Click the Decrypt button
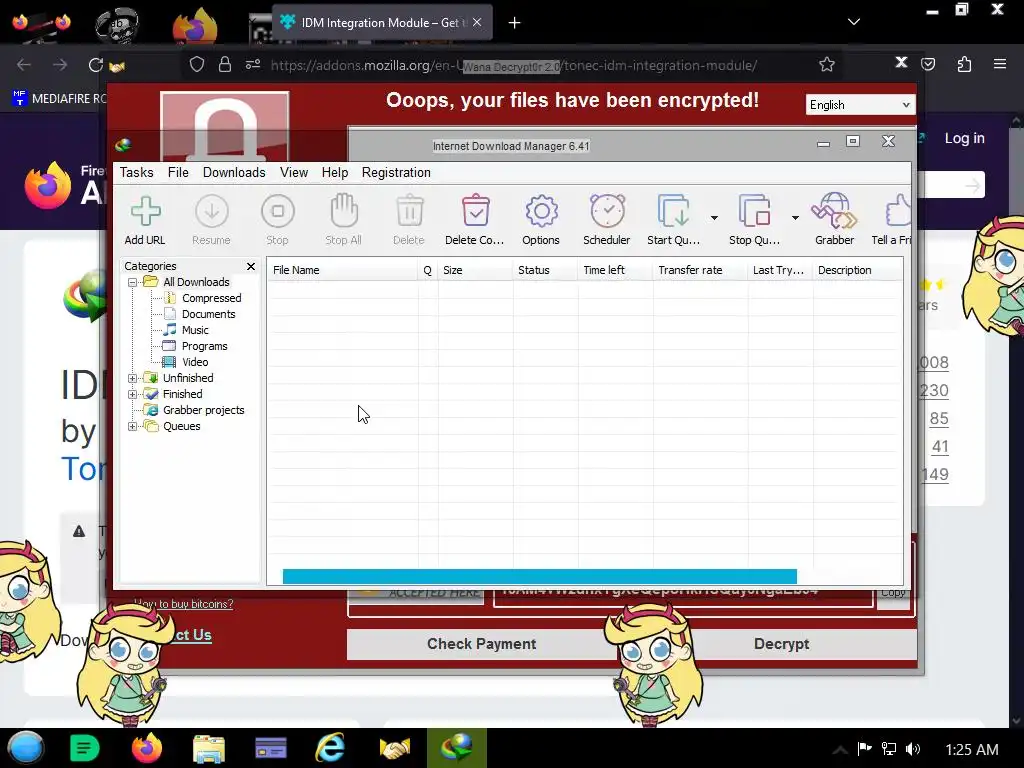 (781, 644)
